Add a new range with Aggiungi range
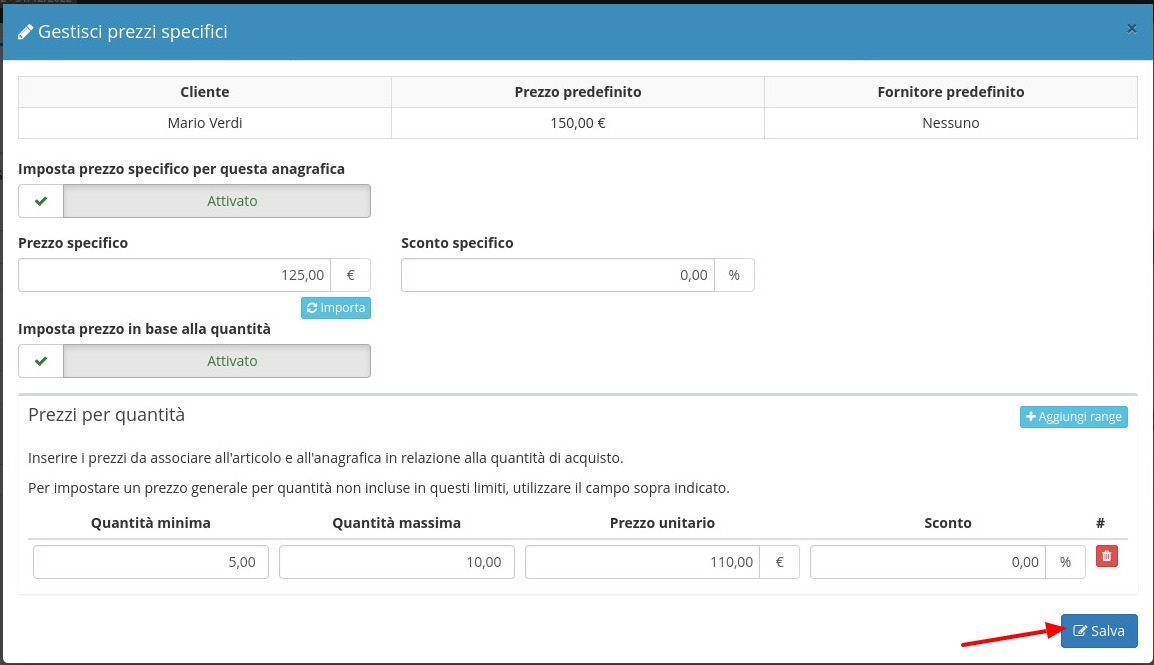 tap(1073, 417)
